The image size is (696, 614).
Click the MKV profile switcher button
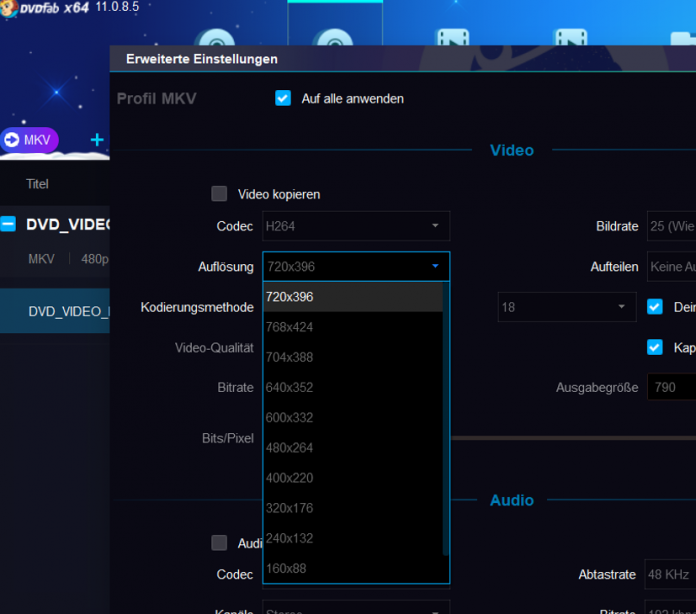(x=30, y=140)
